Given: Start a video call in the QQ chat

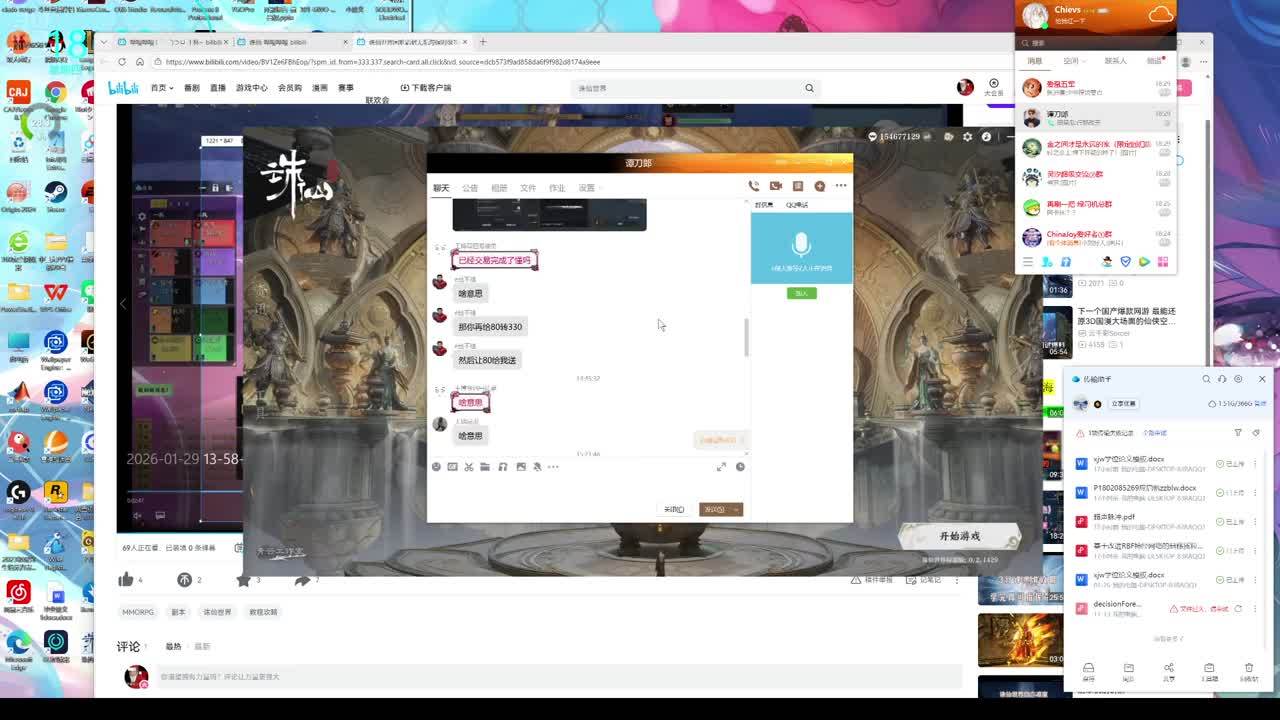Looking at the screenshot, I should pyautogui.click(x=775, y=186).
